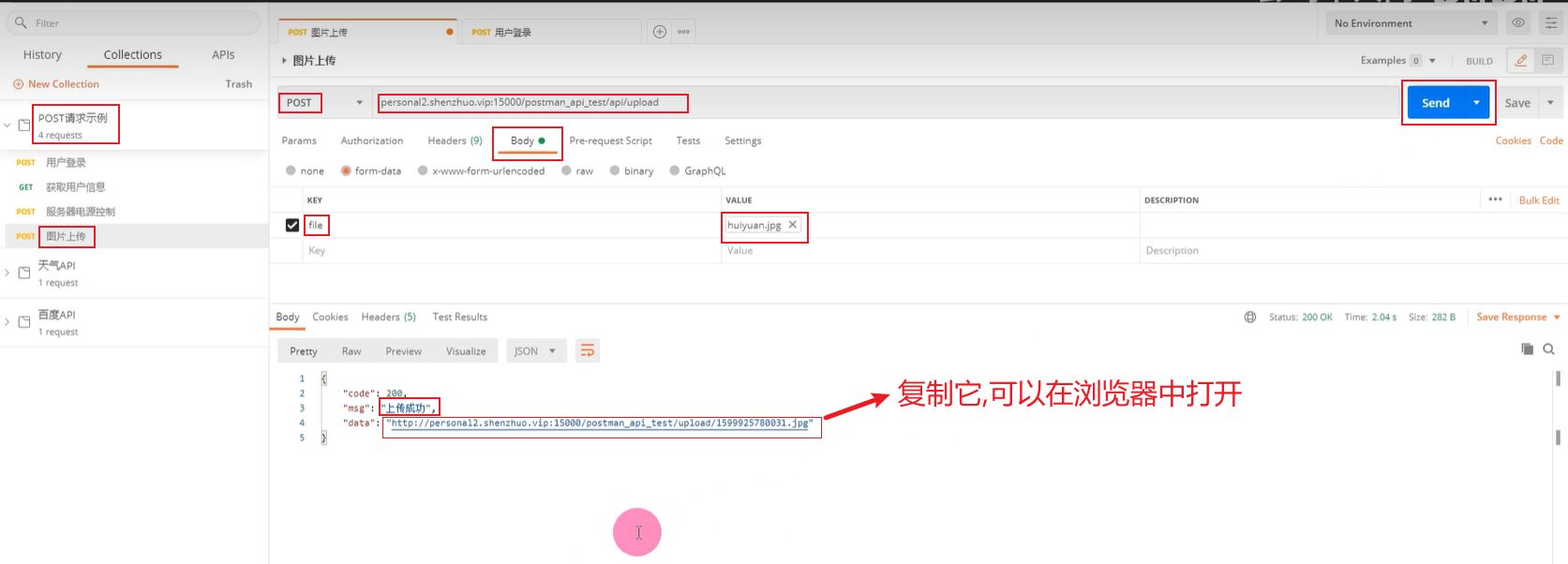This screenshot has width=1568, height=564.
Task: Copy the response with the copy icon
Action: click(1527, 349)
